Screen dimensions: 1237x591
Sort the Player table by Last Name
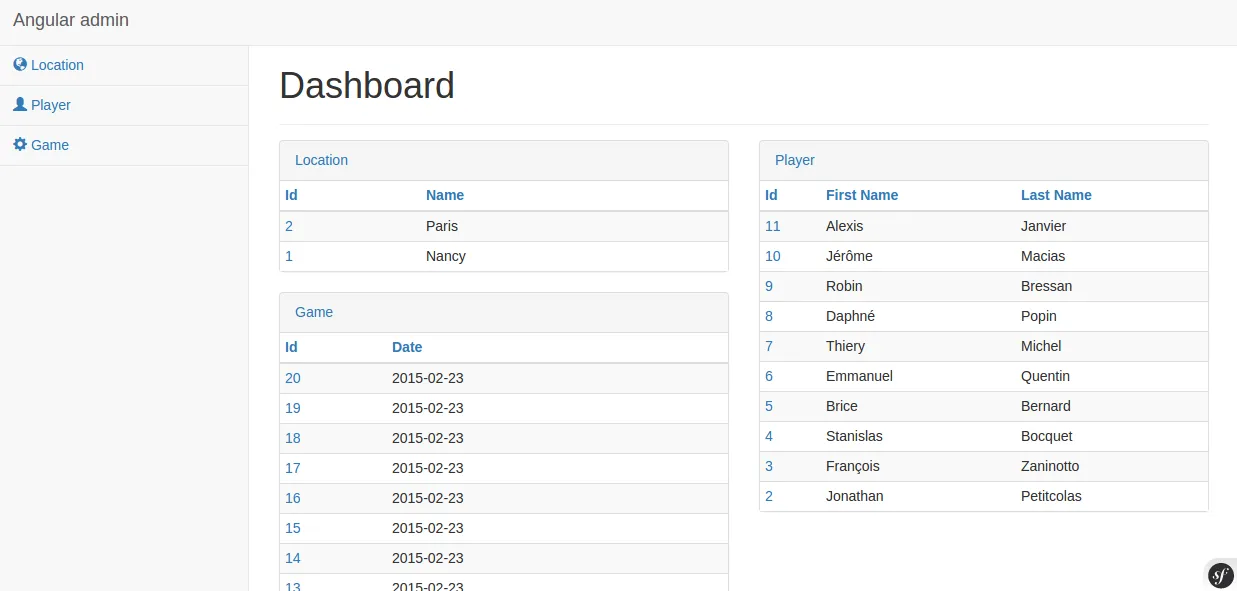click(1056, 195)
